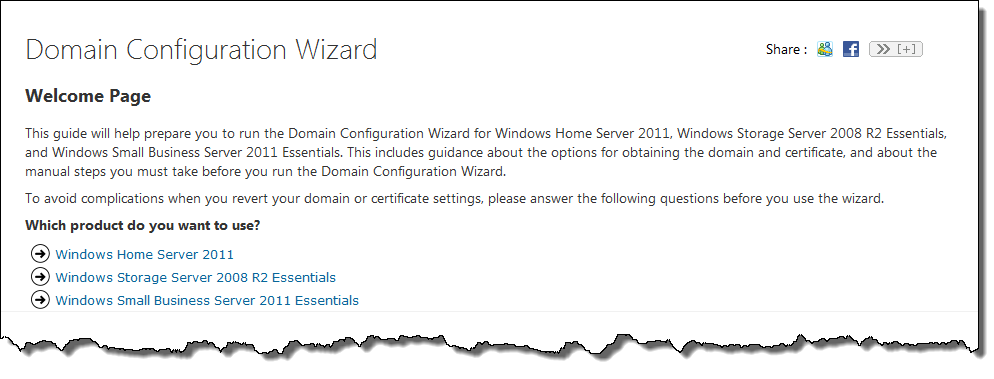Screen dimensions: 994x379
Task: Click arrow icon beside Windows Home Server 2011
Action: (40, 254)
